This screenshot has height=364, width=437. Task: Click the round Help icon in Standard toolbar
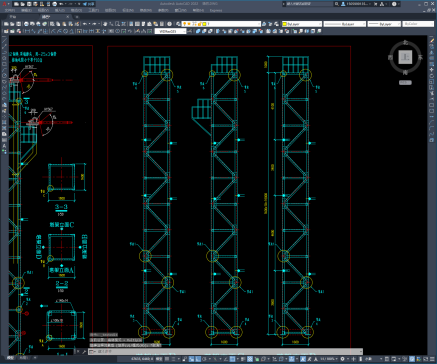click(x=170, y=24)
